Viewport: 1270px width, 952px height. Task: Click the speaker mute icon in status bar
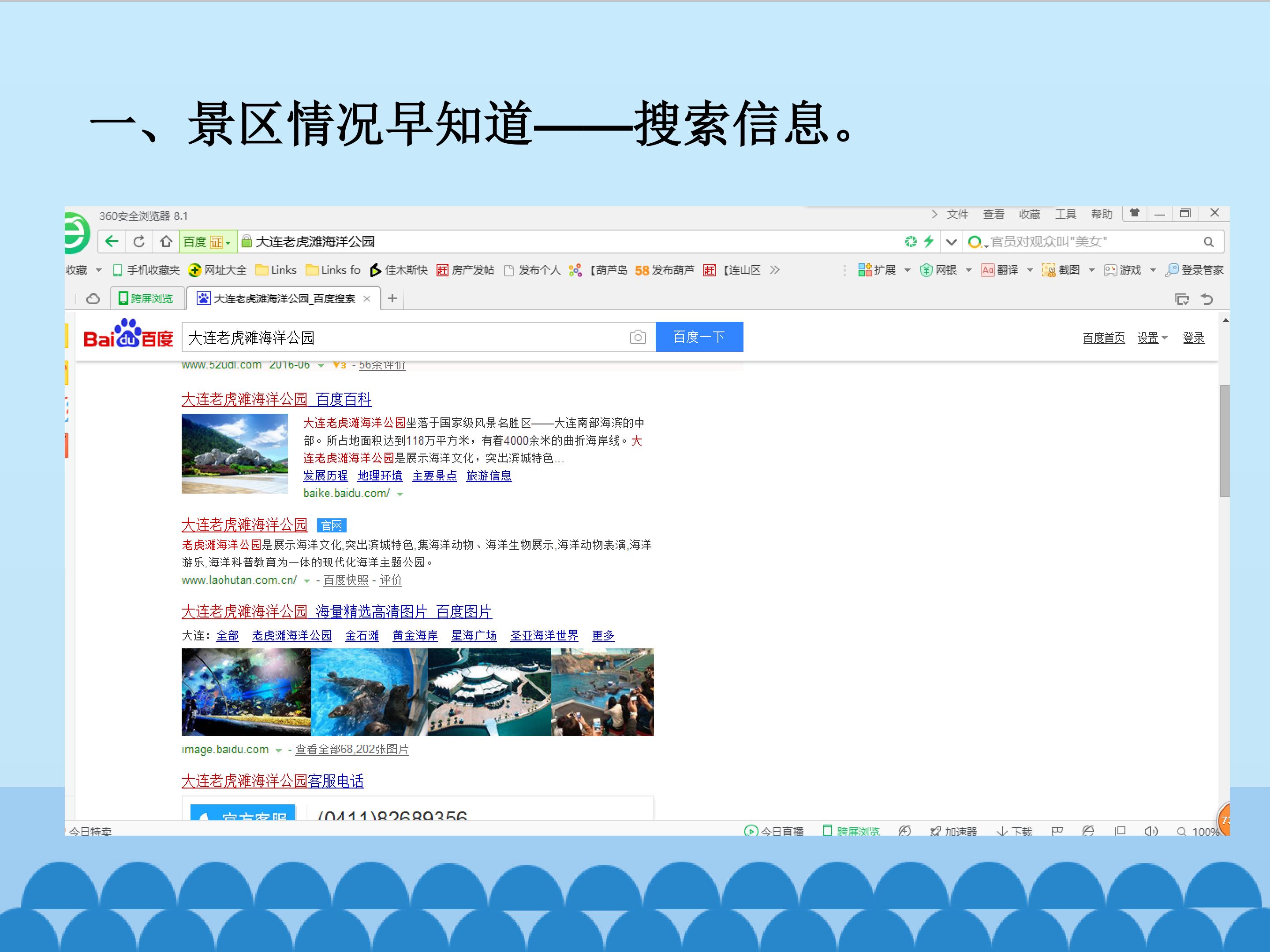tap(1150, 831)
